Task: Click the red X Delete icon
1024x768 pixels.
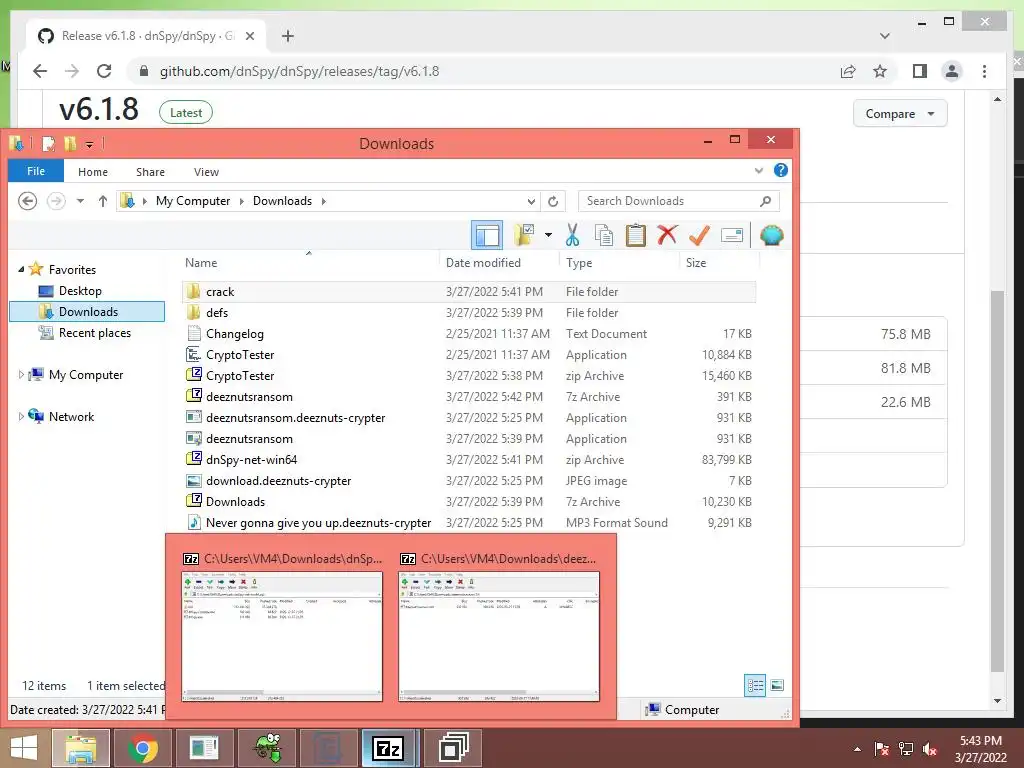Action: tap(667, 235)
